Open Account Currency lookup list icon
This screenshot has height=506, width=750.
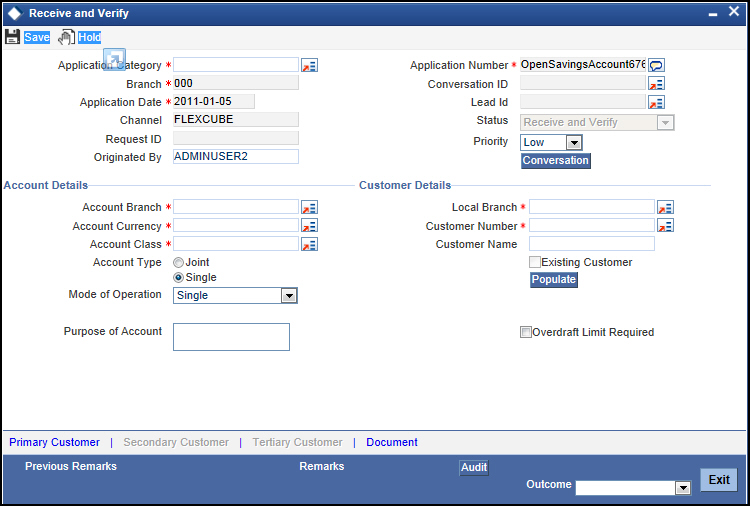point(309,226)
